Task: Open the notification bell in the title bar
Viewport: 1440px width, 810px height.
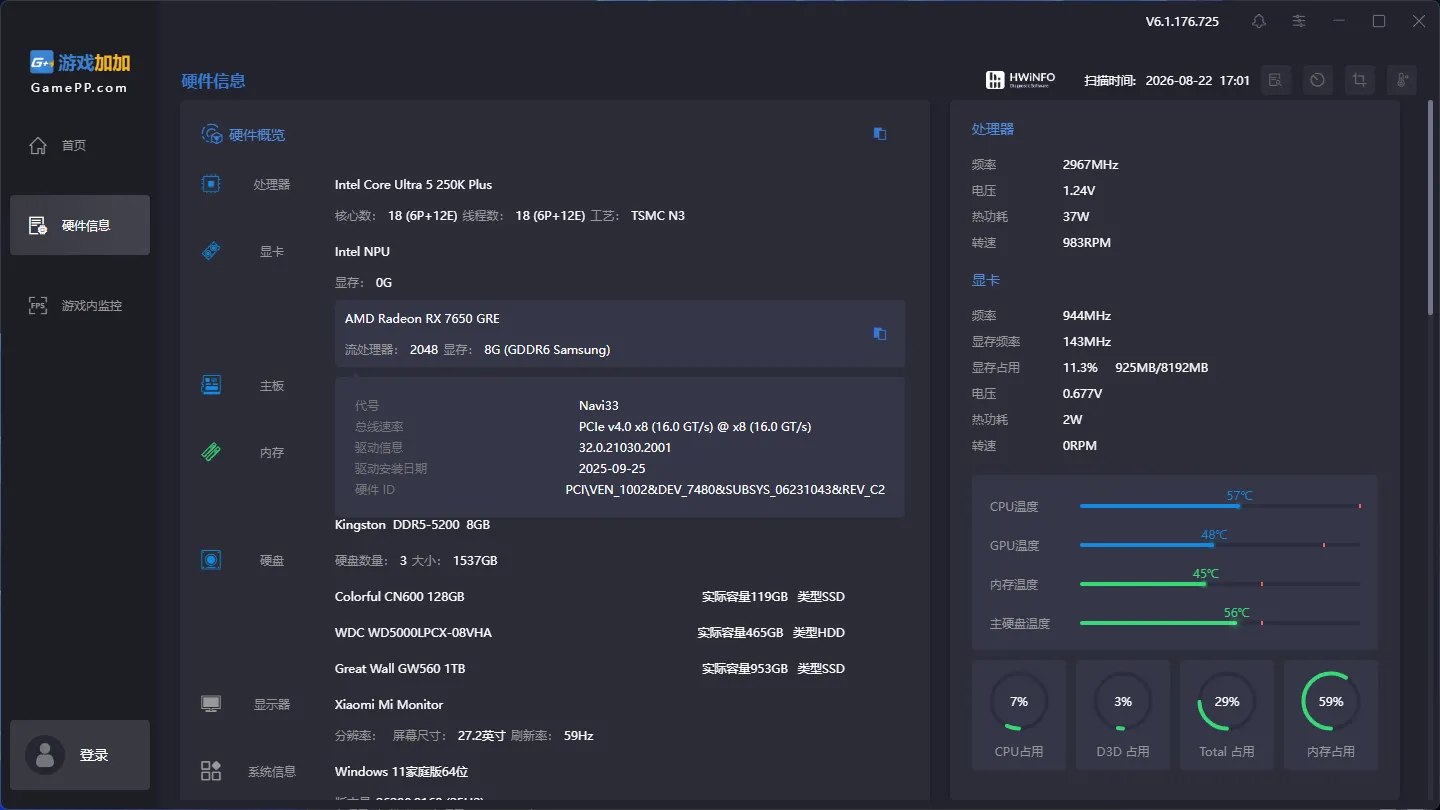Action: point(1259,21)
